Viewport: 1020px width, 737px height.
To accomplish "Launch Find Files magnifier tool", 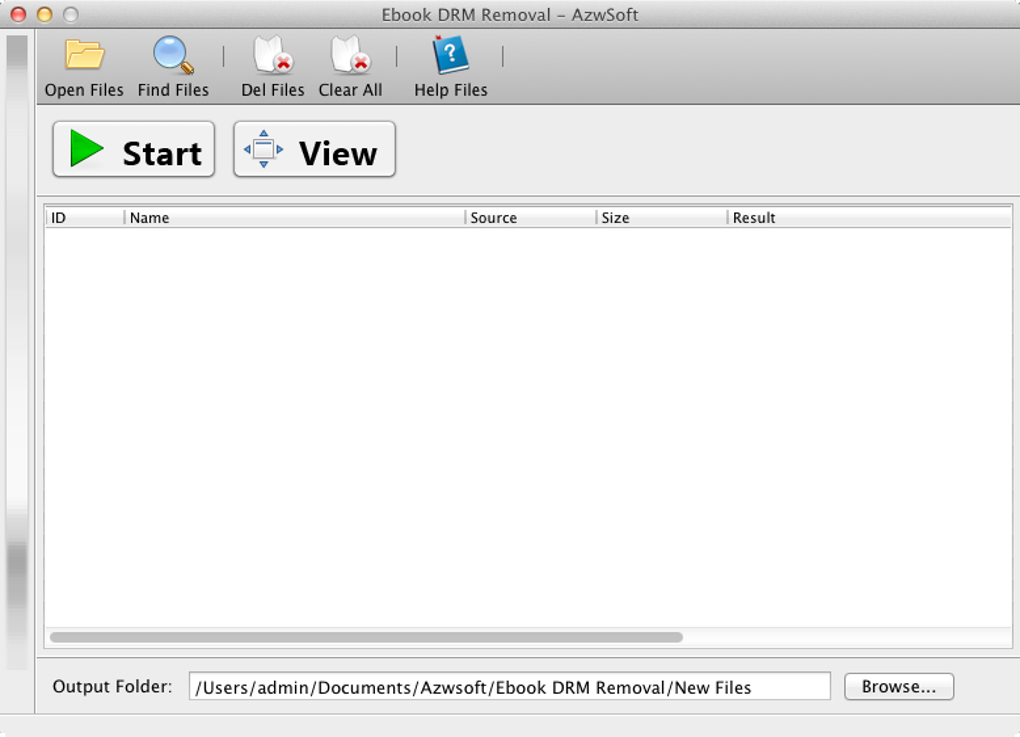I will click(173, 55).
